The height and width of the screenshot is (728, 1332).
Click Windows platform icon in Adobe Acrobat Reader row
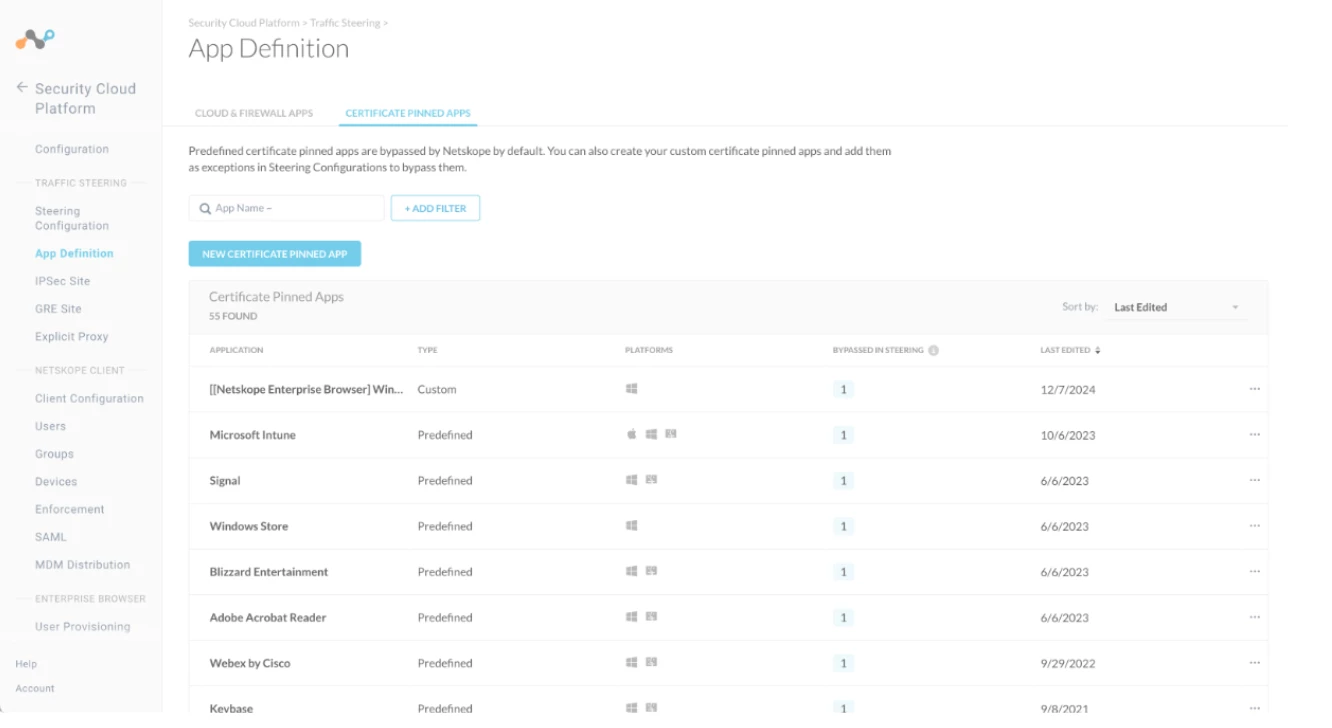point(631,617)
